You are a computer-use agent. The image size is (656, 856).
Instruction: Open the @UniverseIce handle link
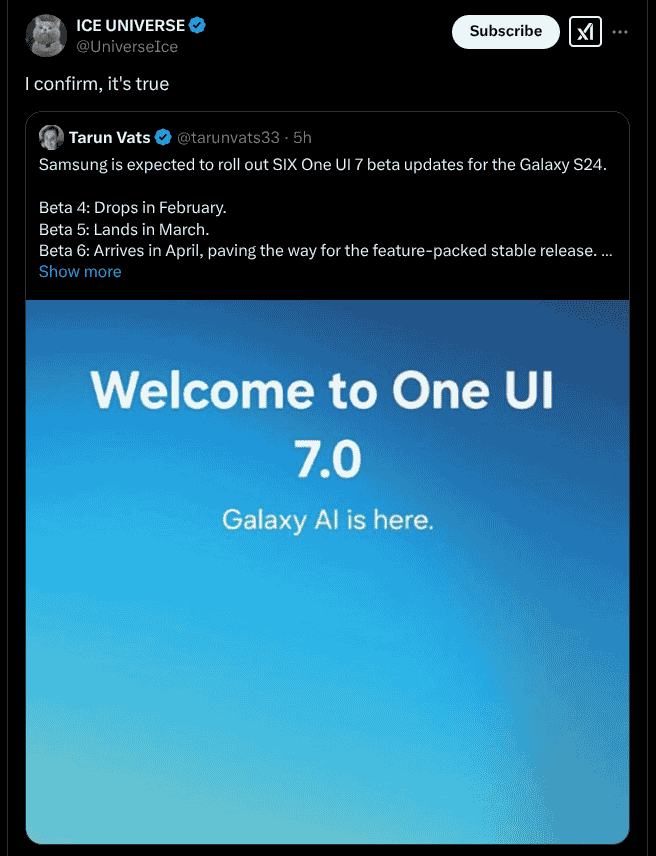[127, 46]
